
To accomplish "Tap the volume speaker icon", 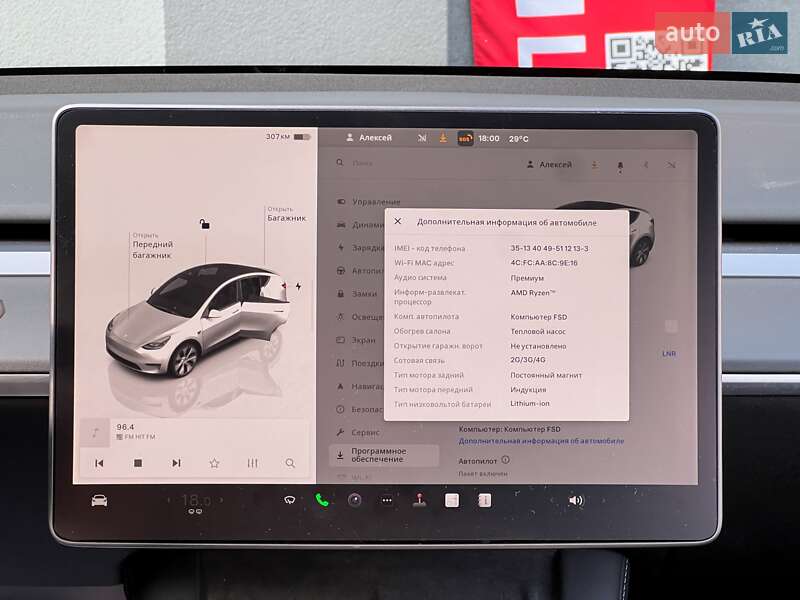I will tap(578, 498).
